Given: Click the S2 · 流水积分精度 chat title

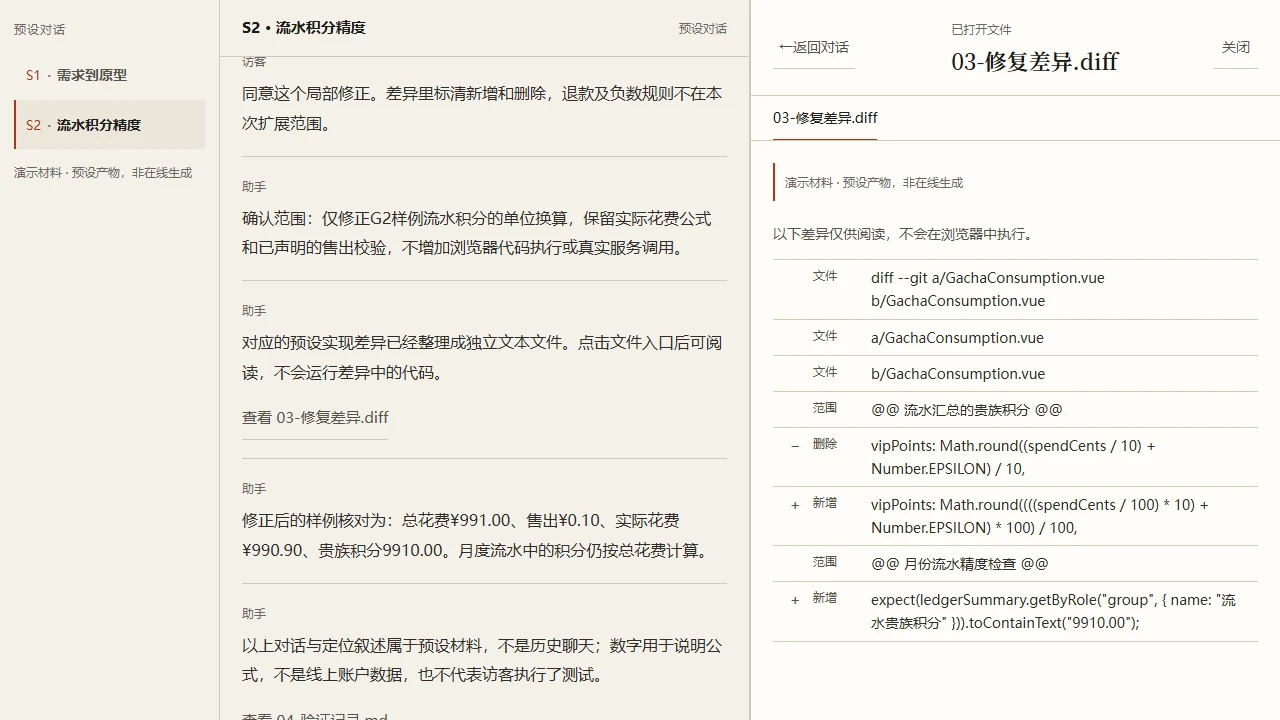Looking at the screenshot, I should point(304,28).
